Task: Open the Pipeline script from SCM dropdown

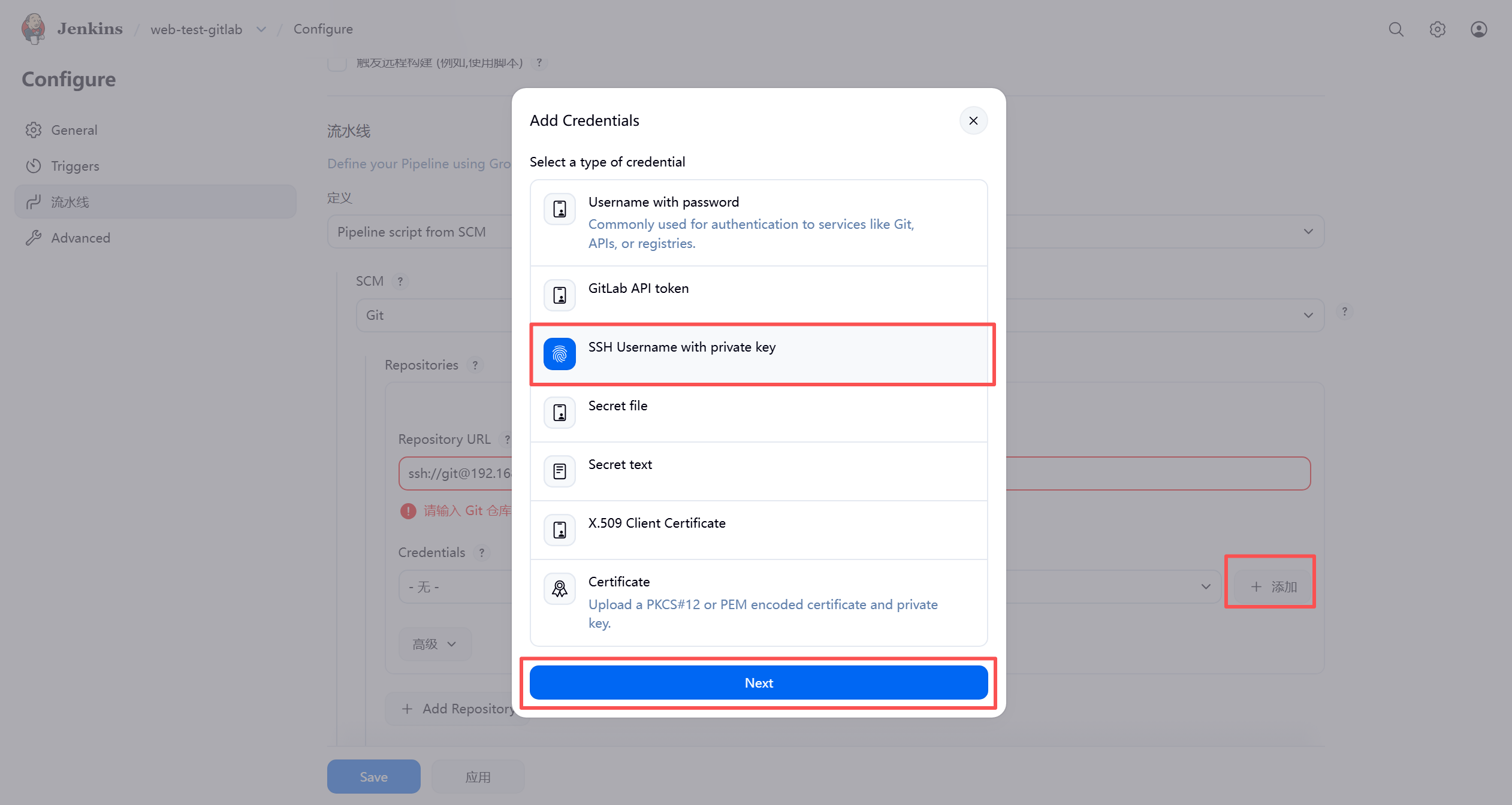Action: pyautogui.click(x=825, y=232)
